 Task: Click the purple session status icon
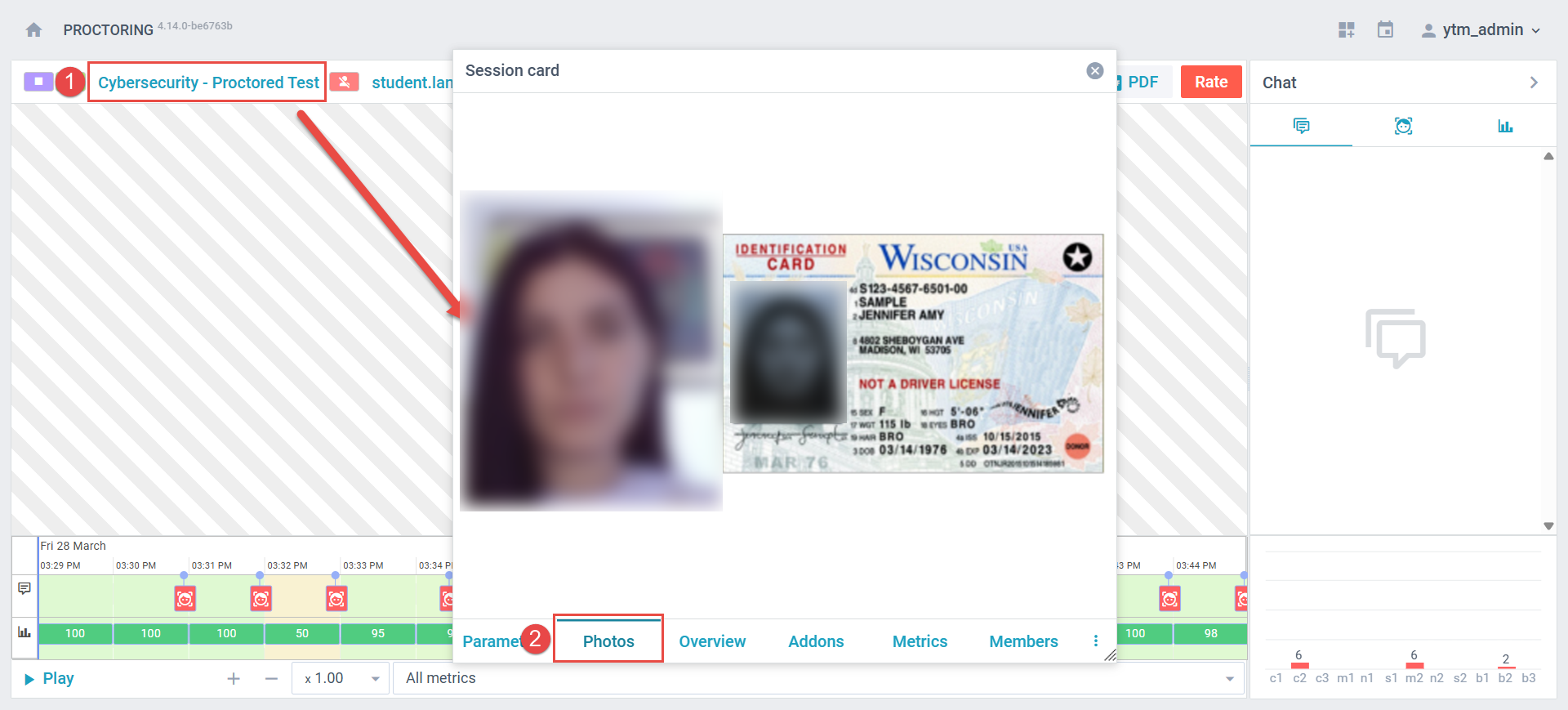[x=38, y=82]
